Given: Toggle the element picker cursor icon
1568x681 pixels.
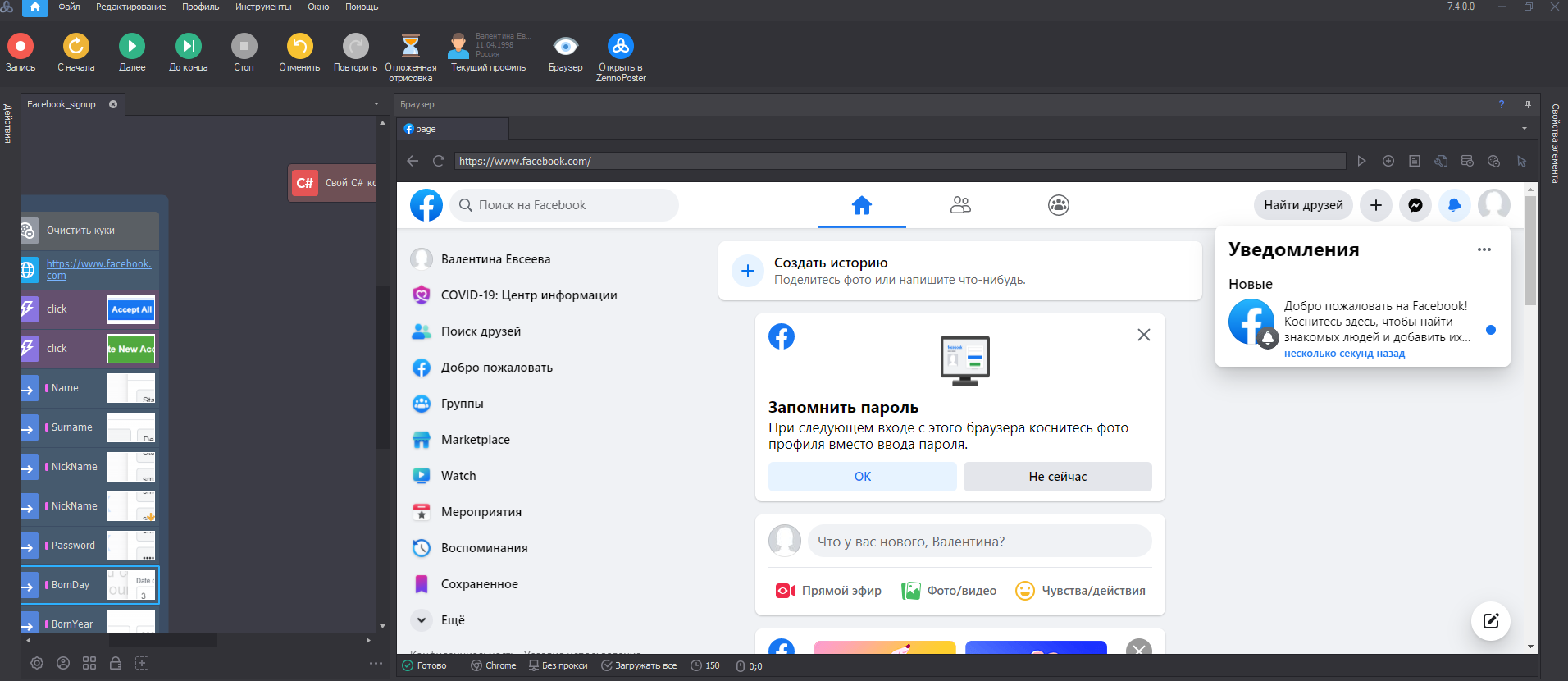Looking at the screenshot, I should click(1521, 161).
